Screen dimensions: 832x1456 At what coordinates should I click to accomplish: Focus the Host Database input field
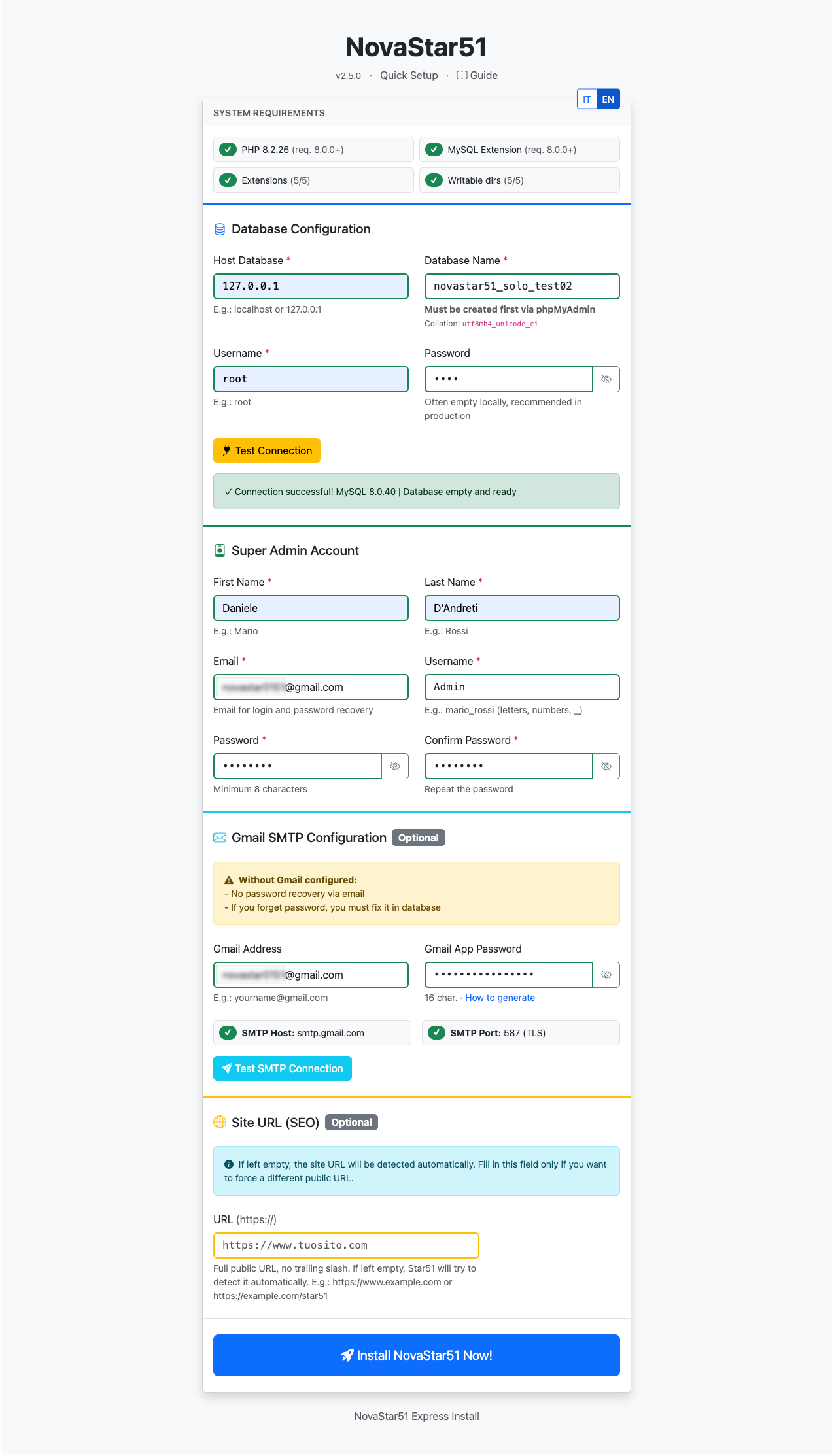[x=311, y=286]
